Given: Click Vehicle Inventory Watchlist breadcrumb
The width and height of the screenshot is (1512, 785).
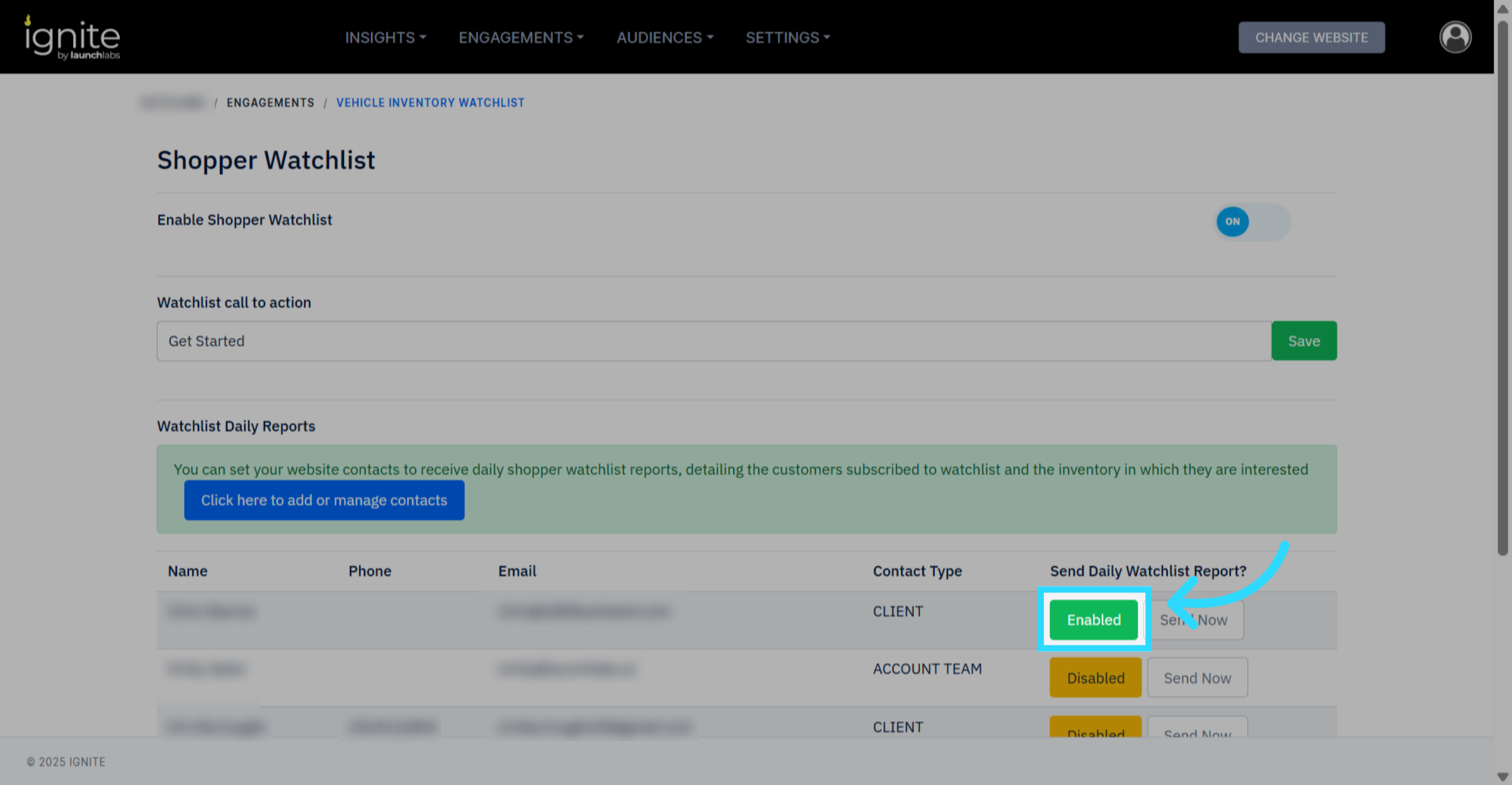Looking at the screenshot, I should (x=430, y=103).
